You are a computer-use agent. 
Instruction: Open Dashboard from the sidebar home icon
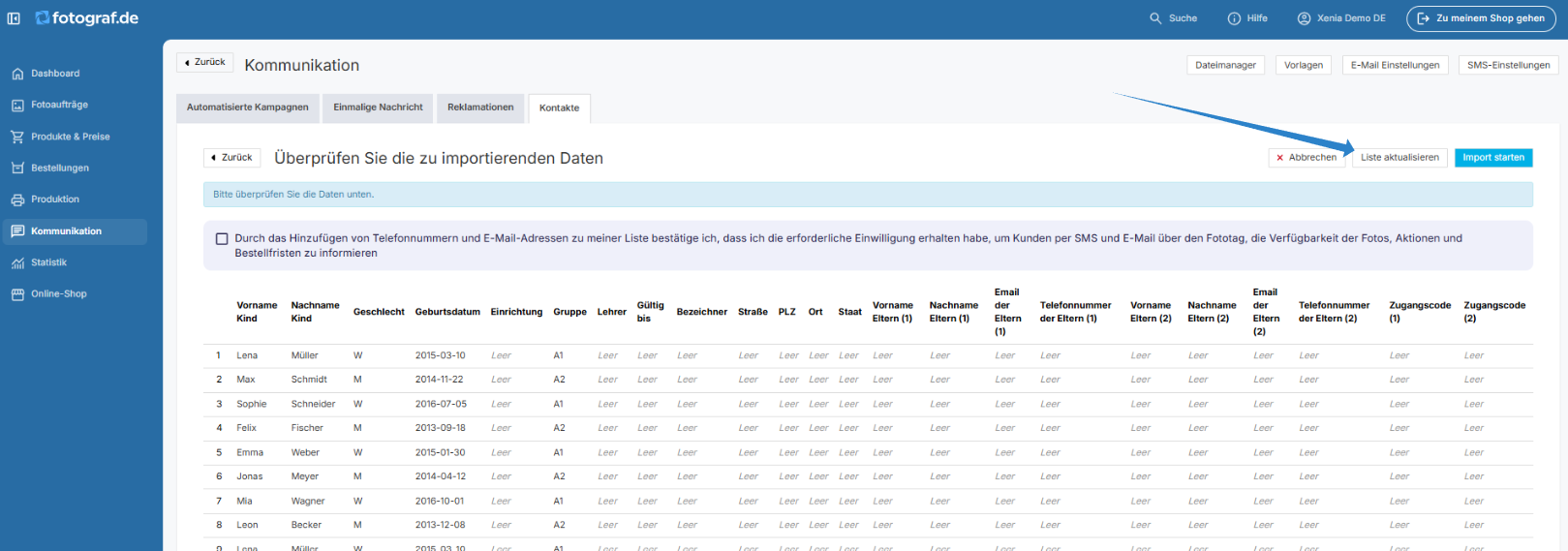pyautogui.click(x=17, y=74)
